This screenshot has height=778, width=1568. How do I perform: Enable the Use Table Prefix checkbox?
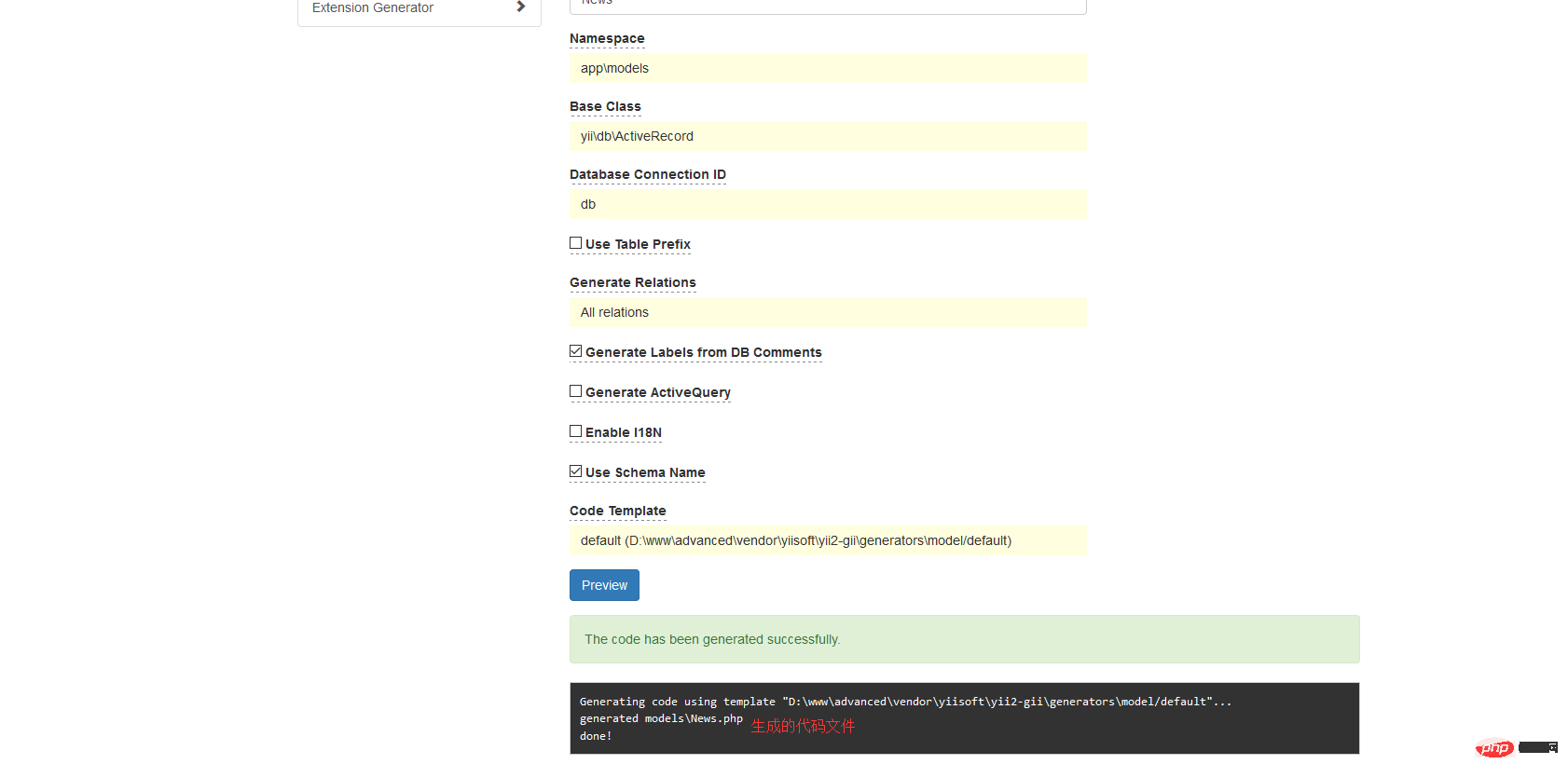pyautogui.click(x=576, y=243)
